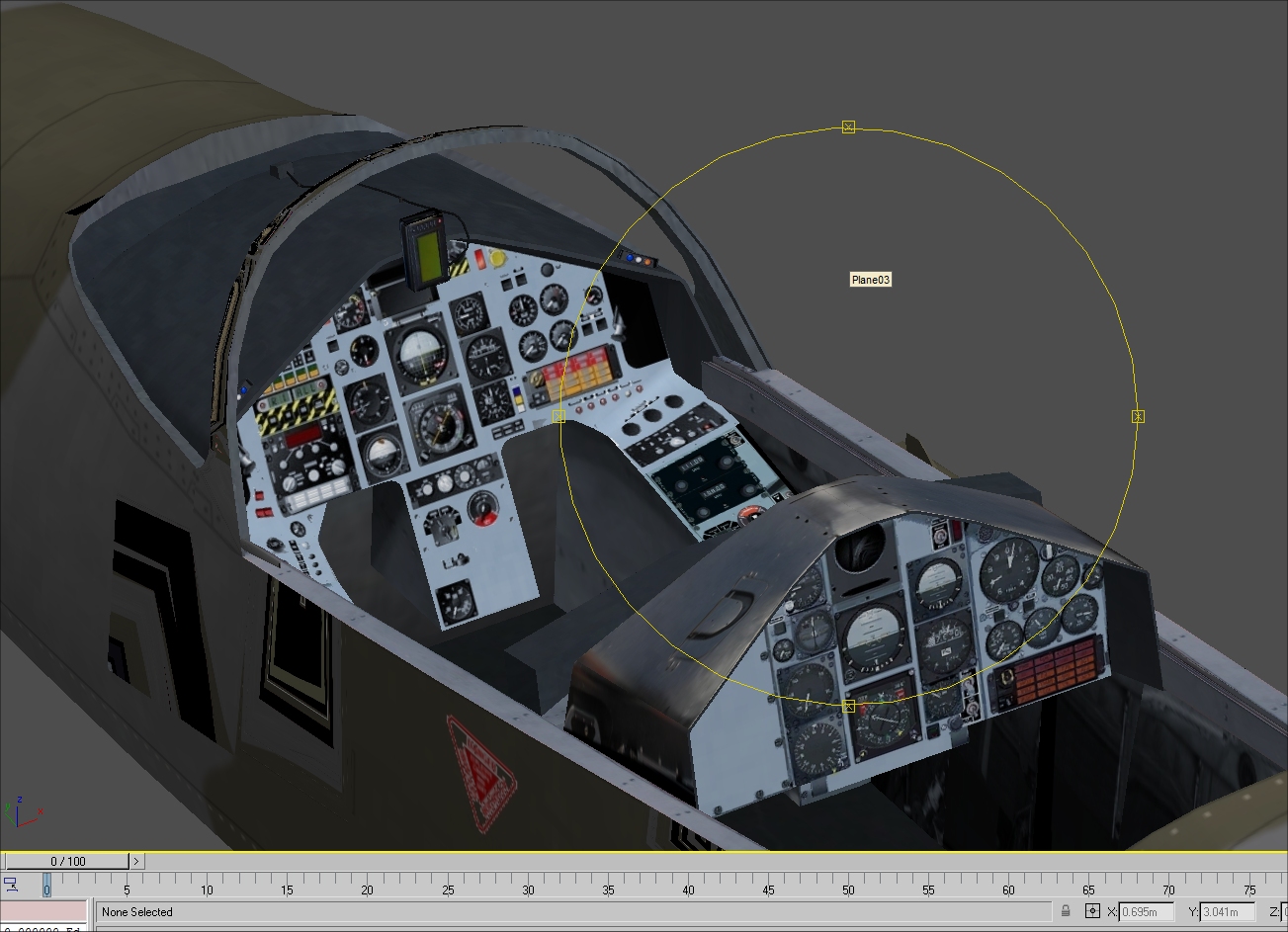Click the frame 0 key marker
The width and height of the screenshot is (1288, 932).
coord(46,886)
